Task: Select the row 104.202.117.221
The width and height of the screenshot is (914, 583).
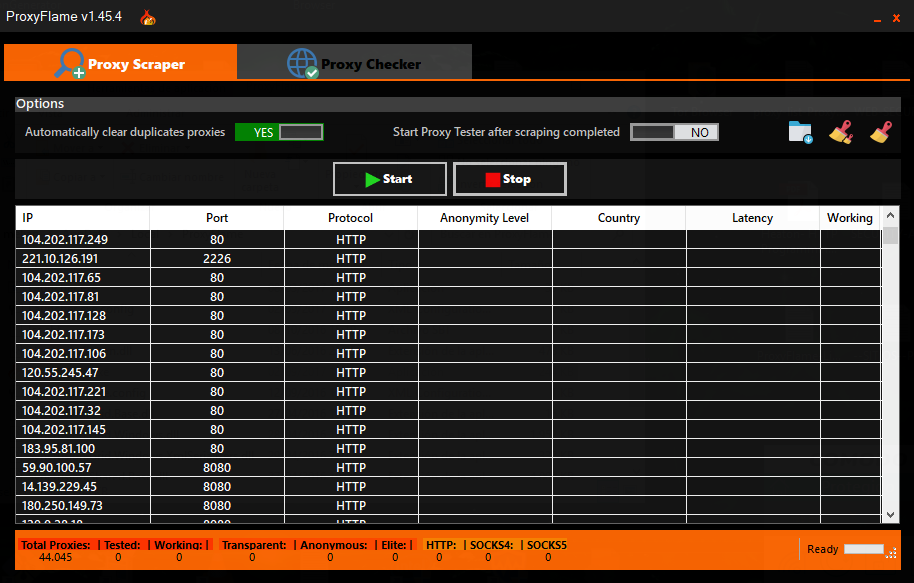Action: click(448, 392)
